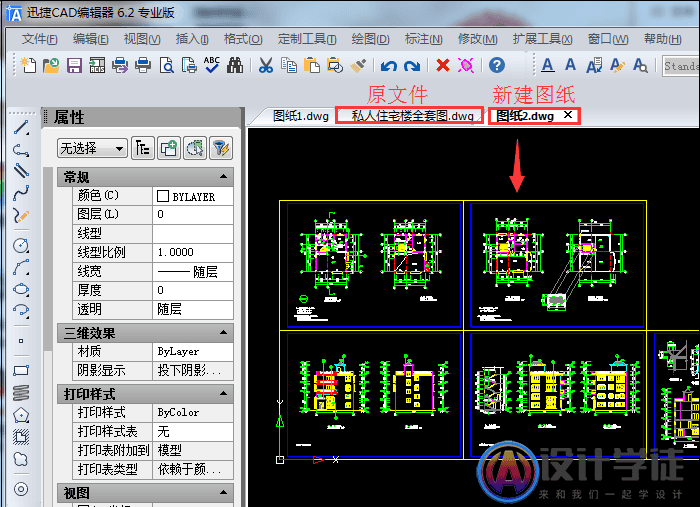The width and height of the screenshot is (700, 507).
Task: Click the Open file folder icon
Action: point(51,65)
